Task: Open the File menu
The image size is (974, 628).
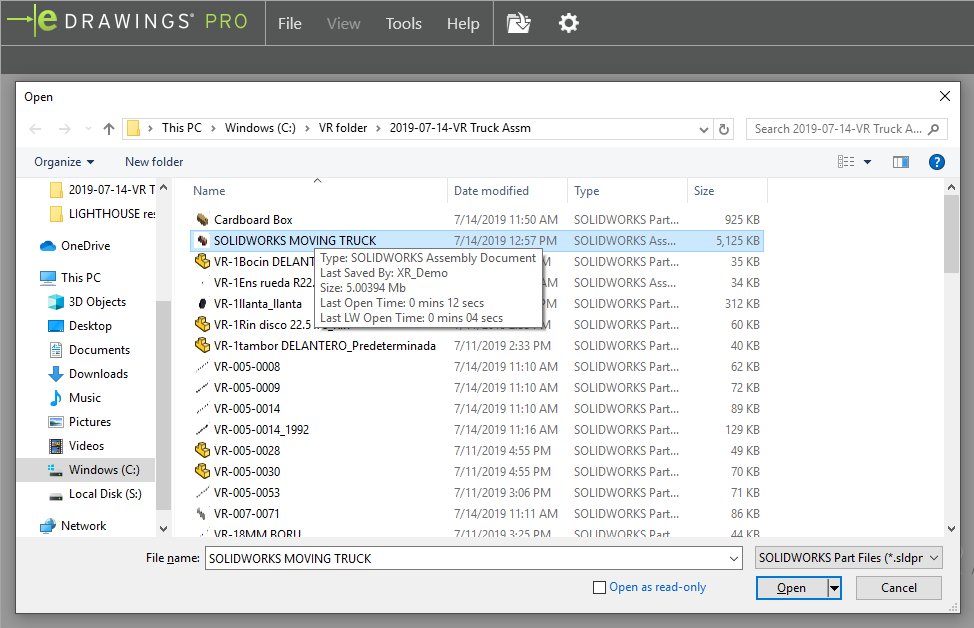Action: point(289,24)
